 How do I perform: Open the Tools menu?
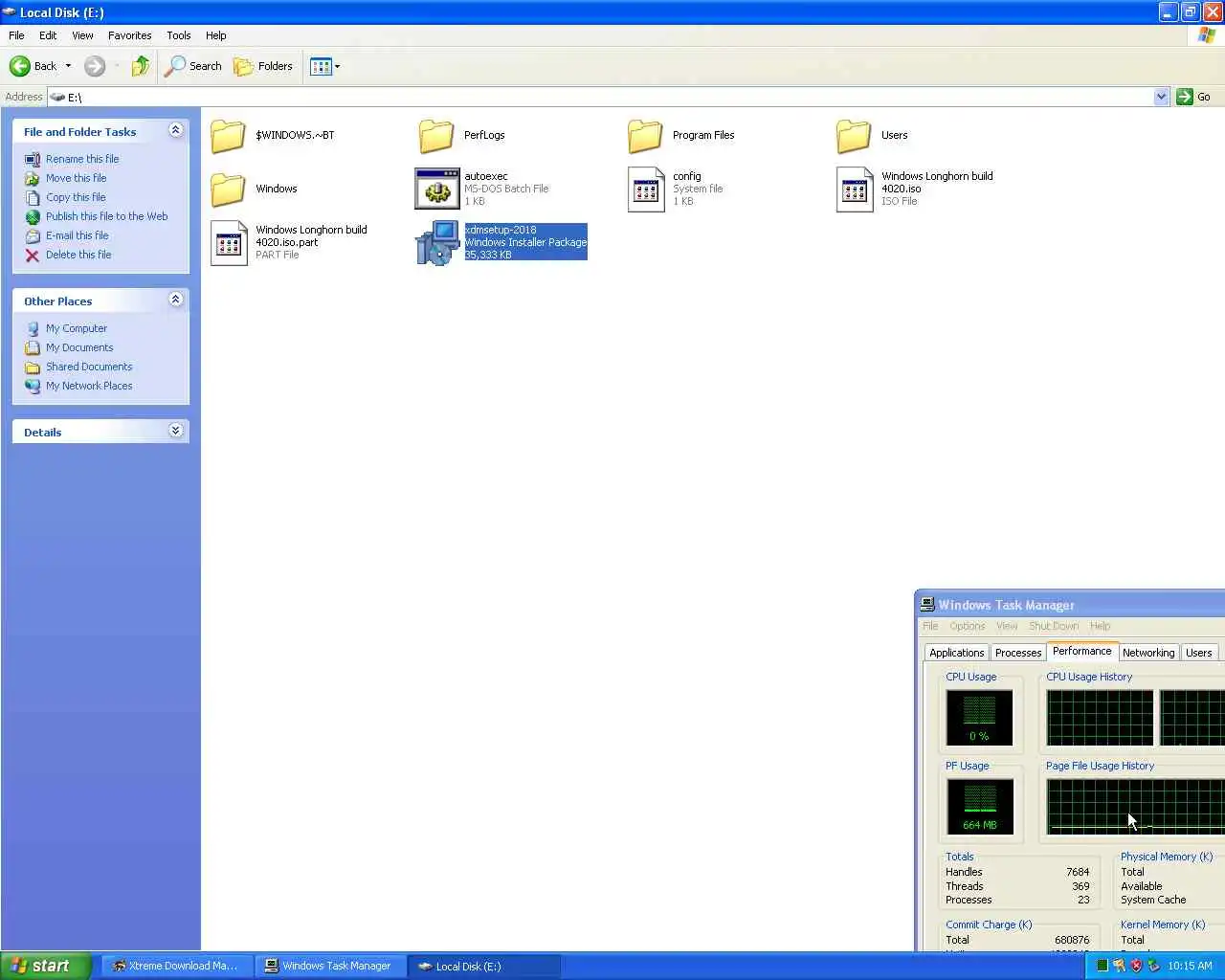pos(178,35)
